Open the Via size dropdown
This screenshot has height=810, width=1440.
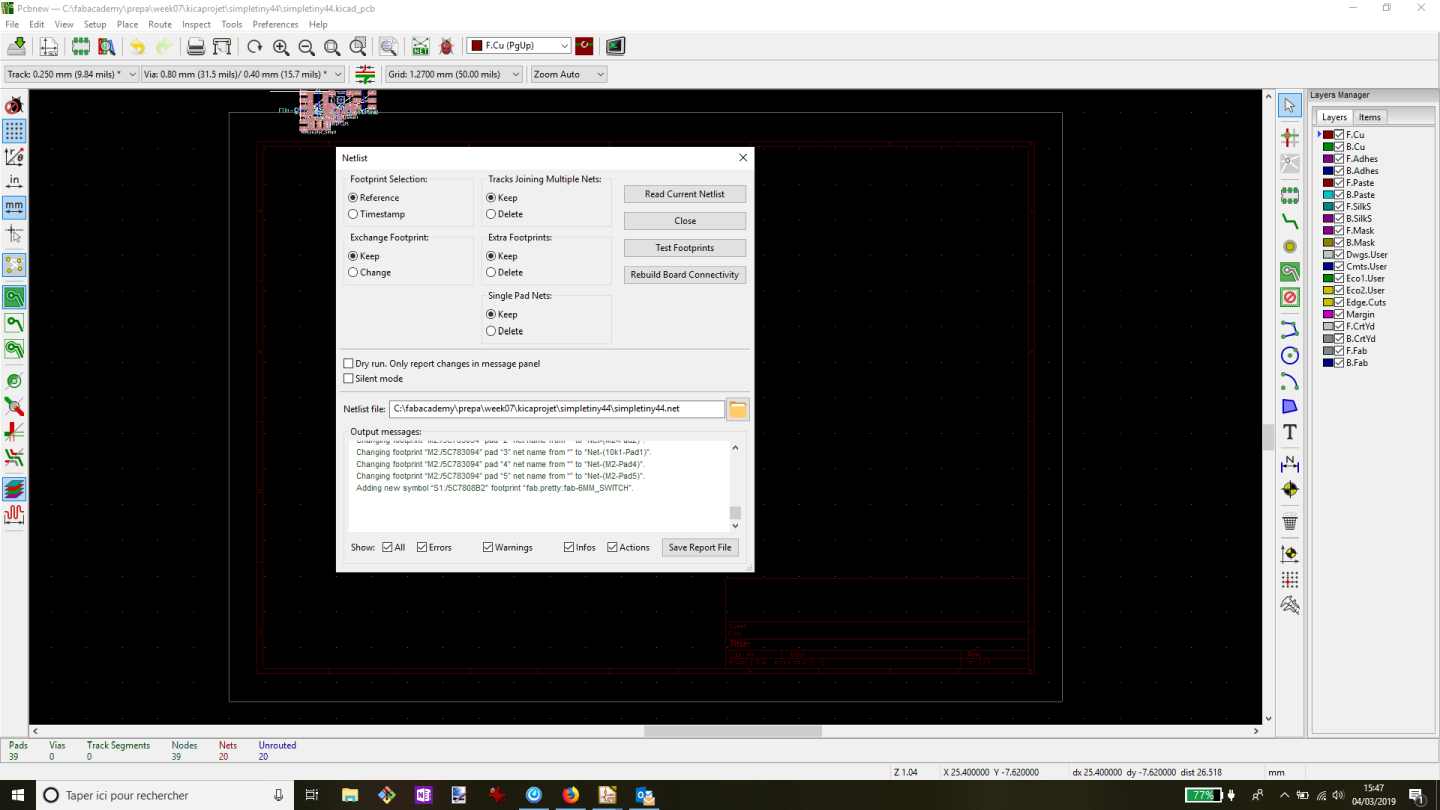(242, 74)
